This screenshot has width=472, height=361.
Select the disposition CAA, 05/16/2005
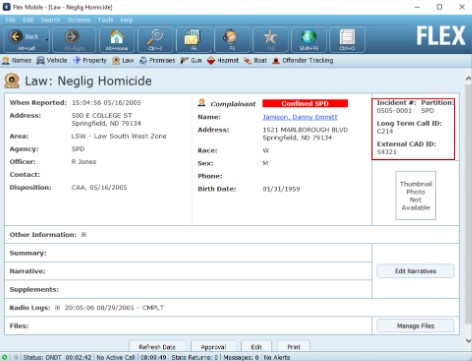pyautogui.click(x=99, y=187)
